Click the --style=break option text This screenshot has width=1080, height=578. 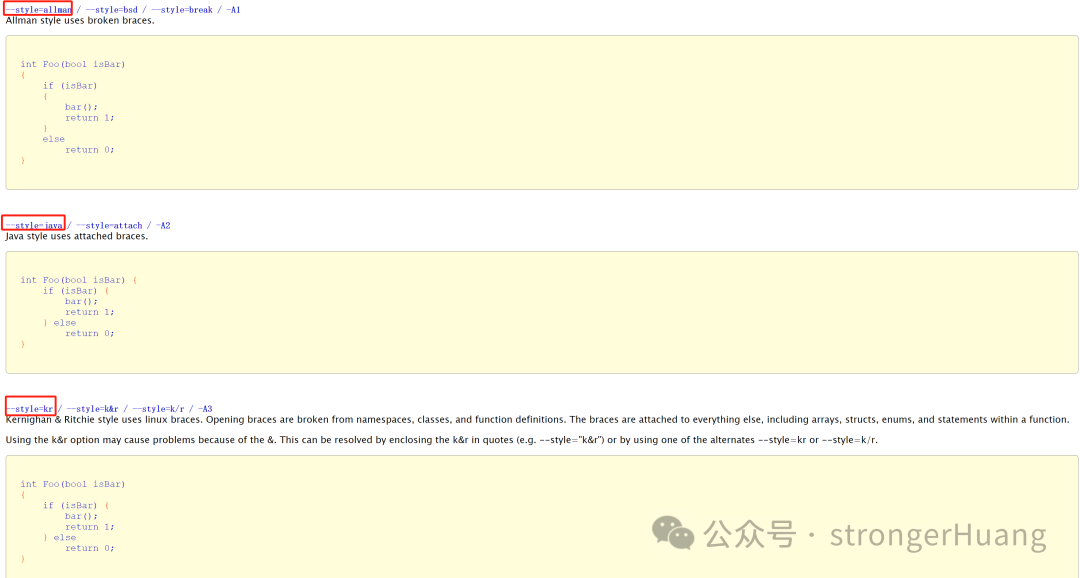[182, 10]
